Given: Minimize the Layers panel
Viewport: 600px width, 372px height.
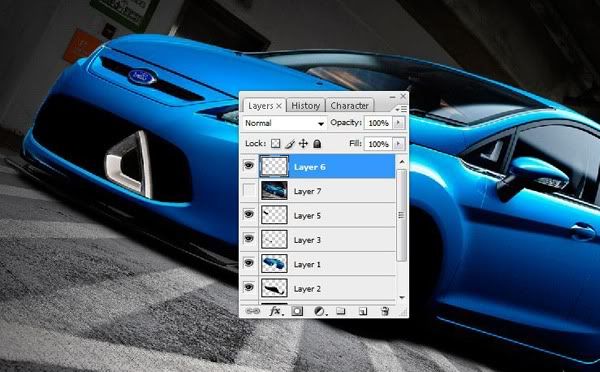Looking at the screenshot, I should coord(392,97).
